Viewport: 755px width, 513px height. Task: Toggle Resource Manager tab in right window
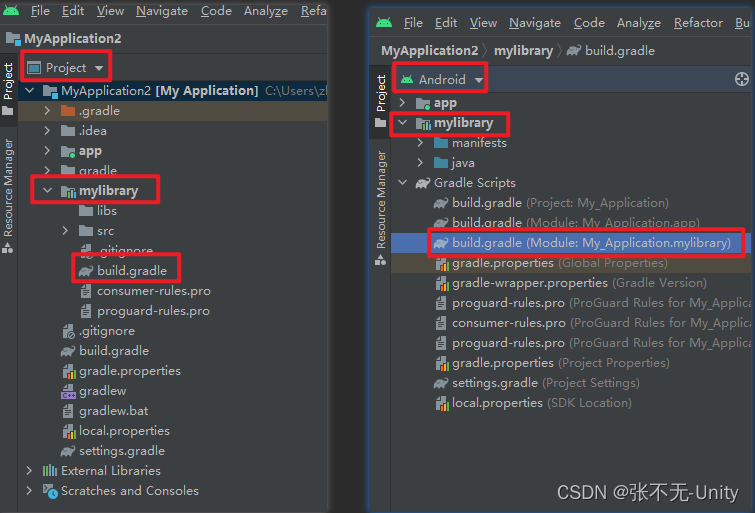[381, 208]
